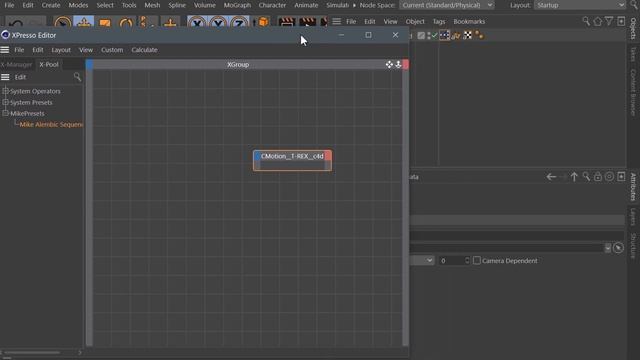Open the XPresso Editor hamburger menu
Viewport: 640px width, 360px height.
5,50
